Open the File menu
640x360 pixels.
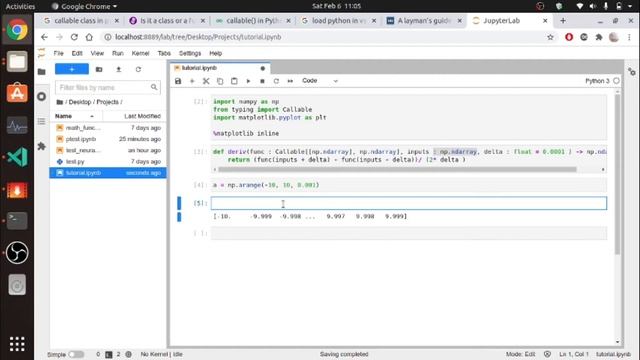pos(58,53)
